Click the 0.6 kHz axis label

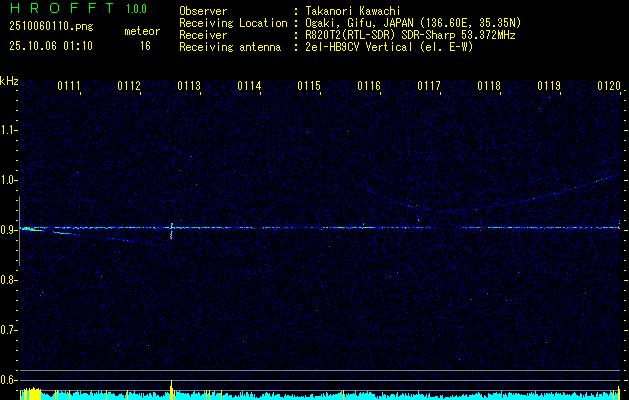(8, 380)
